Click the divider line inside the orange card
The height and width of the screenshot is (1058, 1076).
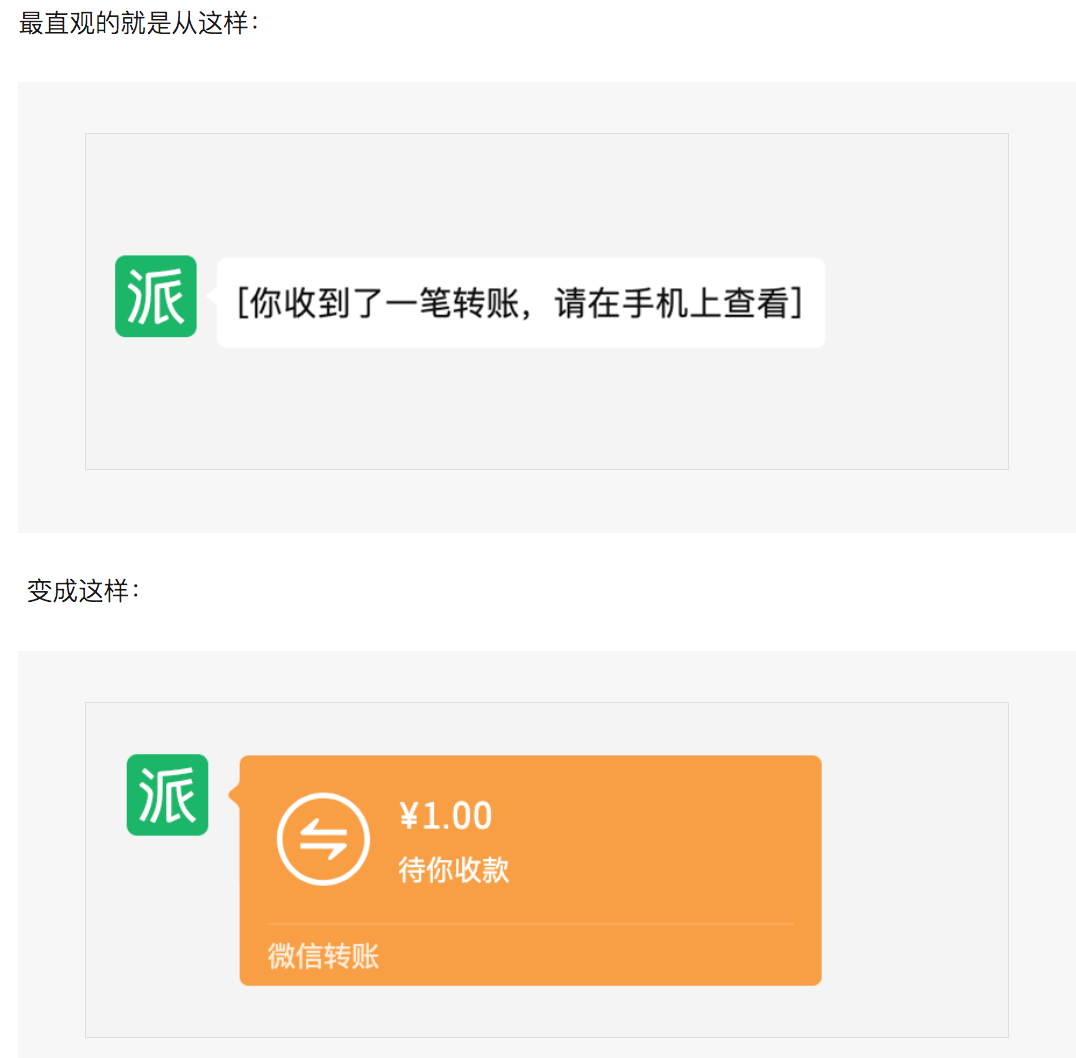[530, 924]
